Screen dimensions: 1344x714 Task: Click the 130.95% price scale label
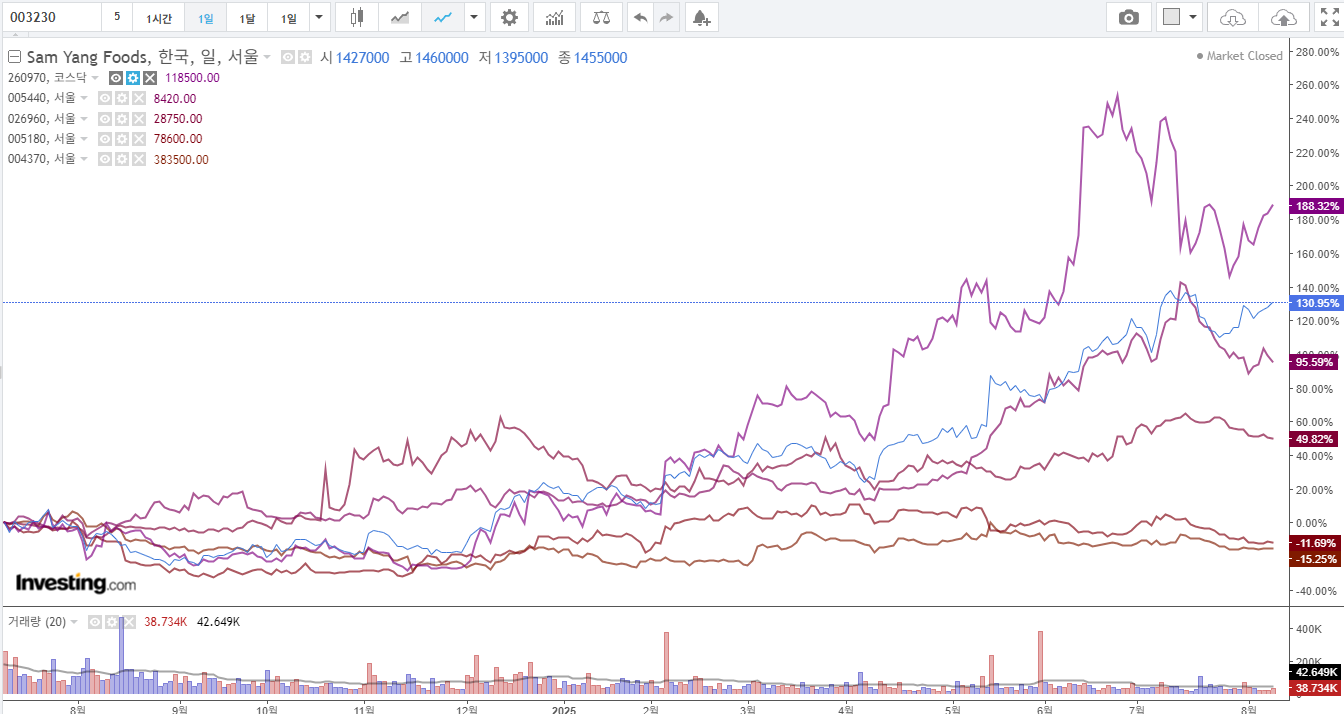[1317, 303]
